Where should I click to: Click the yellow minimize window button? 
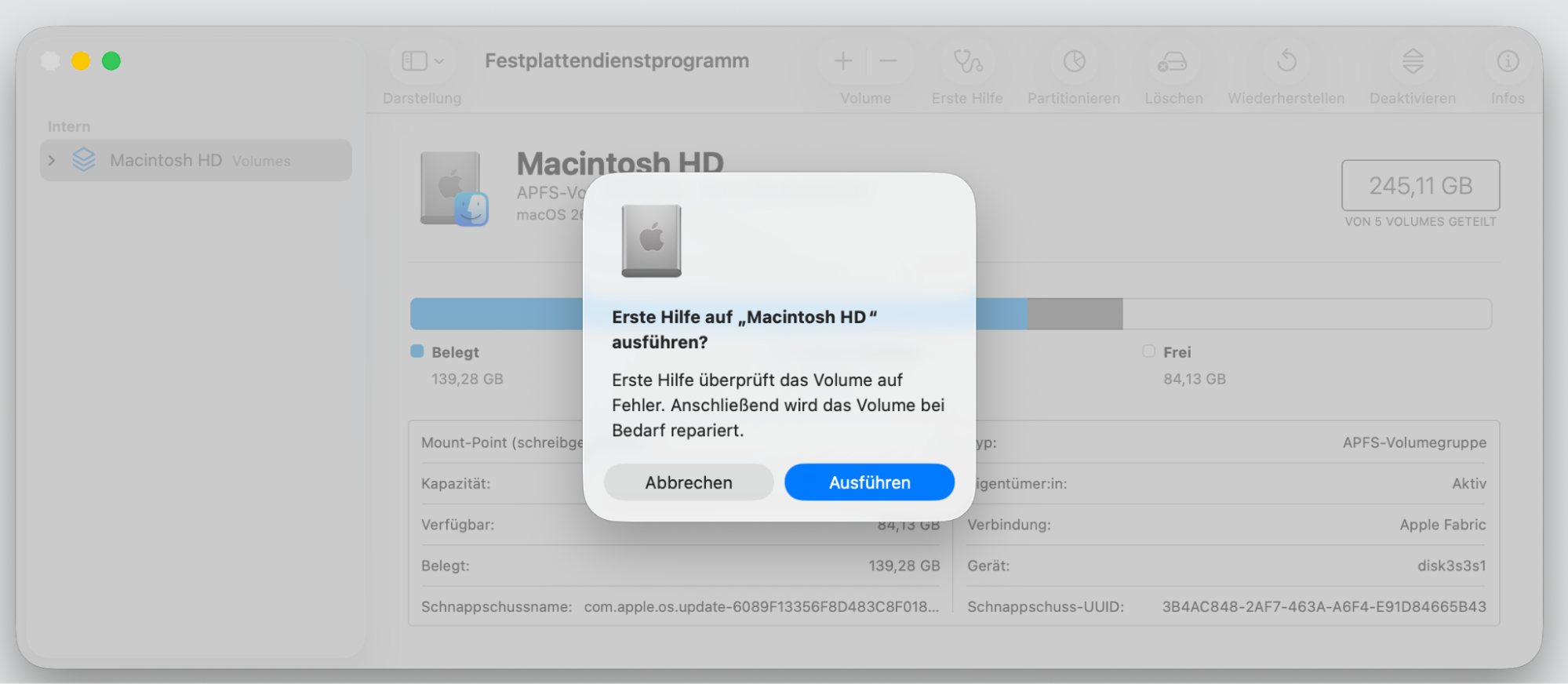[81, 61]
